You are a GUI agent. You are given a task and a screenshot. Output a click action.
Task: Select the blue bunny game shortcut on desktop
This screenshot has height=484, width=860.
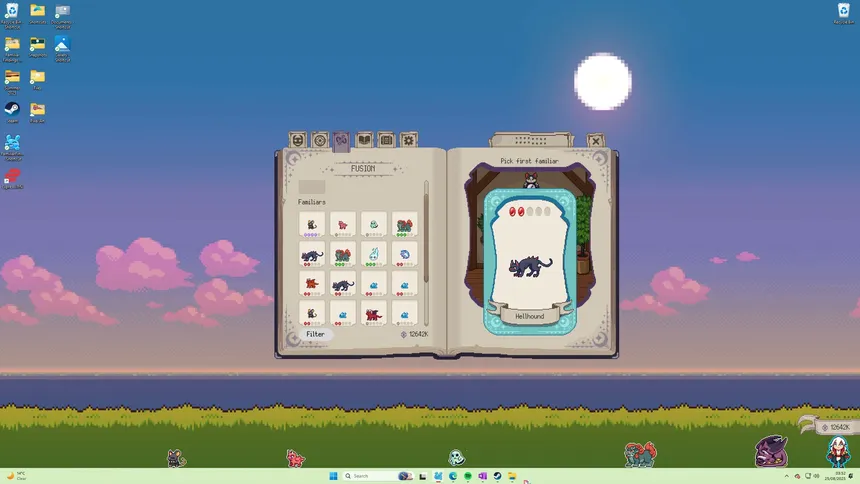12,147
